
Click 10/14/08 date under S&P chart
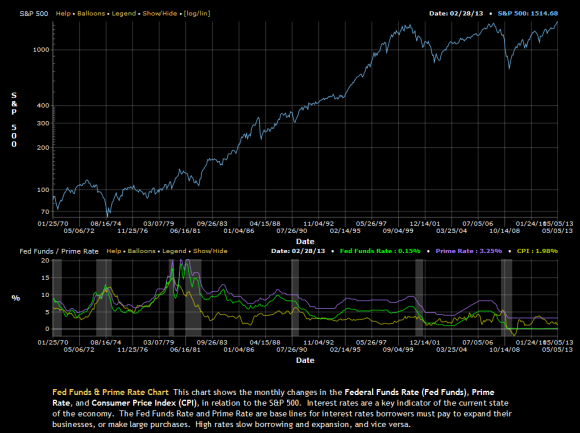(x=505, y=231)
